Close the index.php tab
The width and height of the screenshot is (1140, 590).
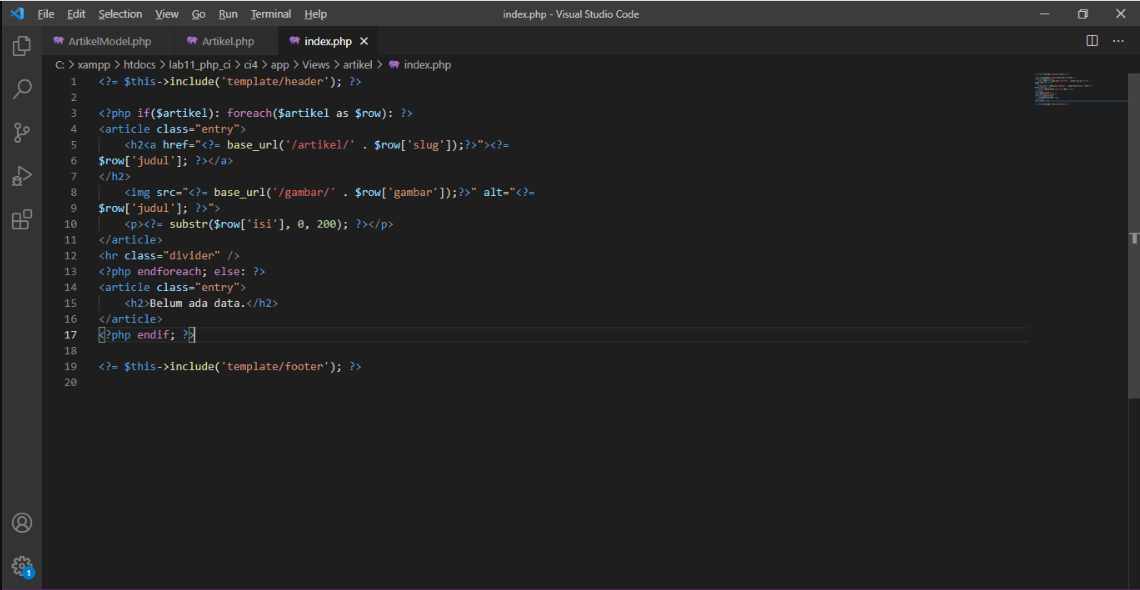[x=363, y=41]
